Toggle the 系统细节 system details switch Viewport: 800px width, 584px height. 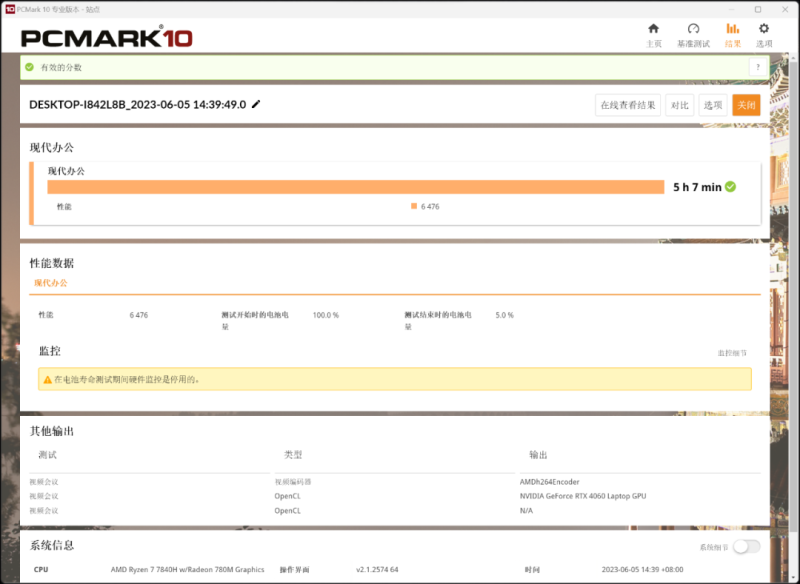pyautogui.click(x=746, y=546)
